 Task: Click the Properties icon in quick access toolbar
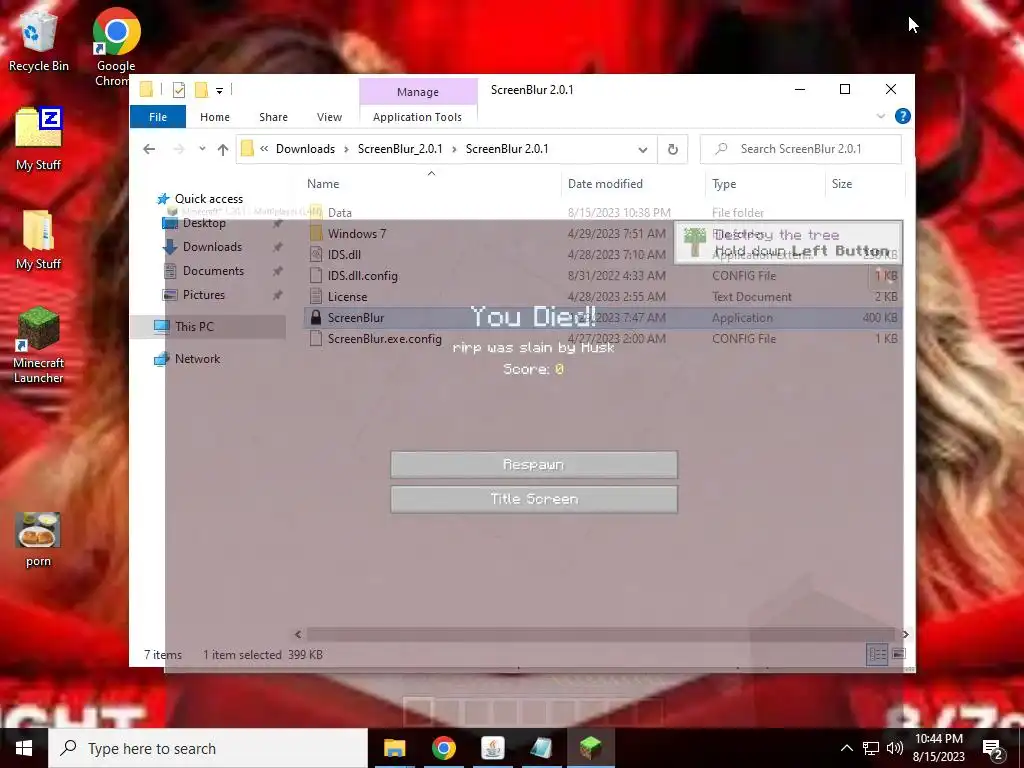point(178,90)
